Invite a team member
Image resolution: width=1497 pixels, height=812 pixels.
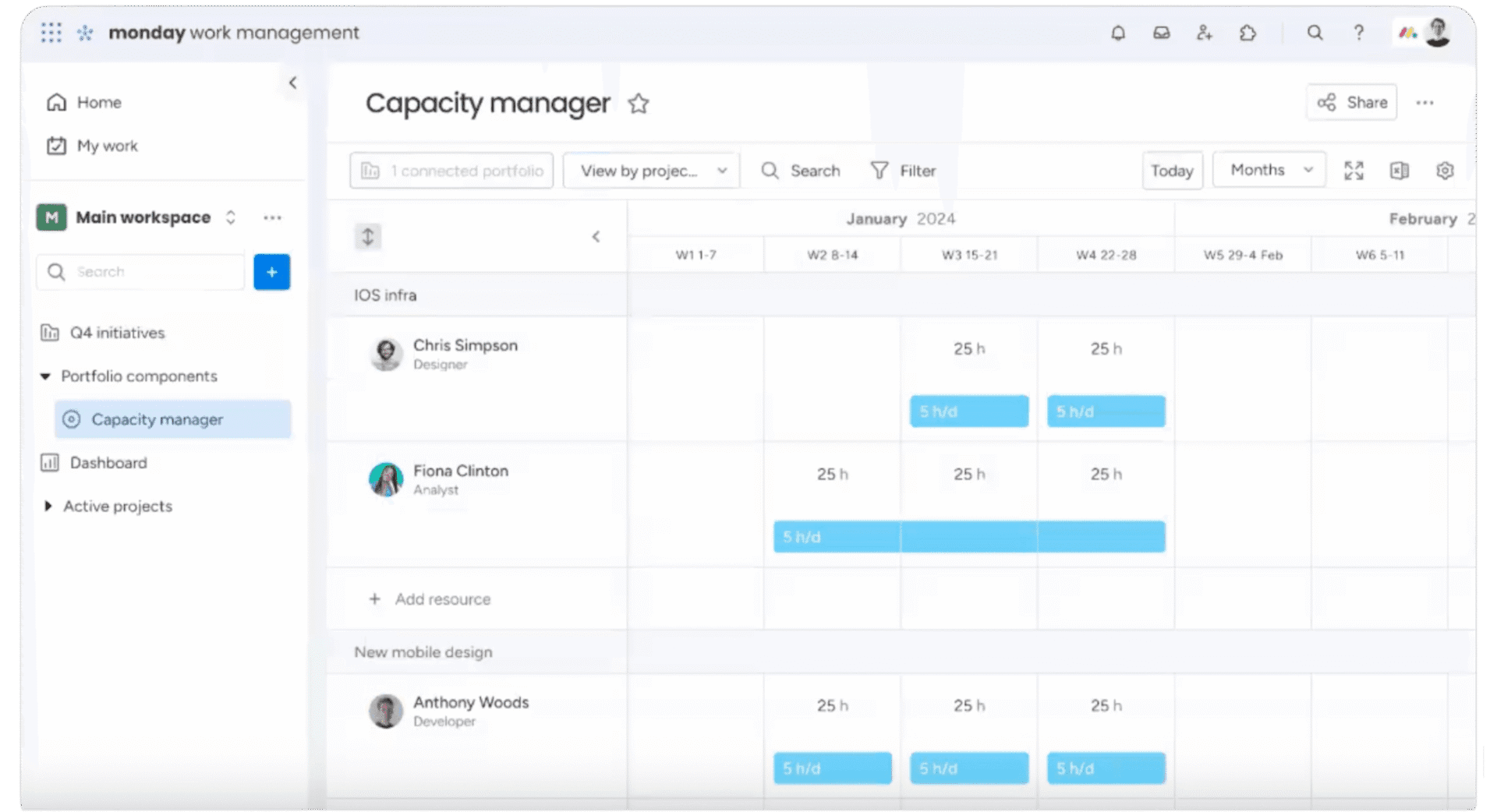pos(1205,33)
